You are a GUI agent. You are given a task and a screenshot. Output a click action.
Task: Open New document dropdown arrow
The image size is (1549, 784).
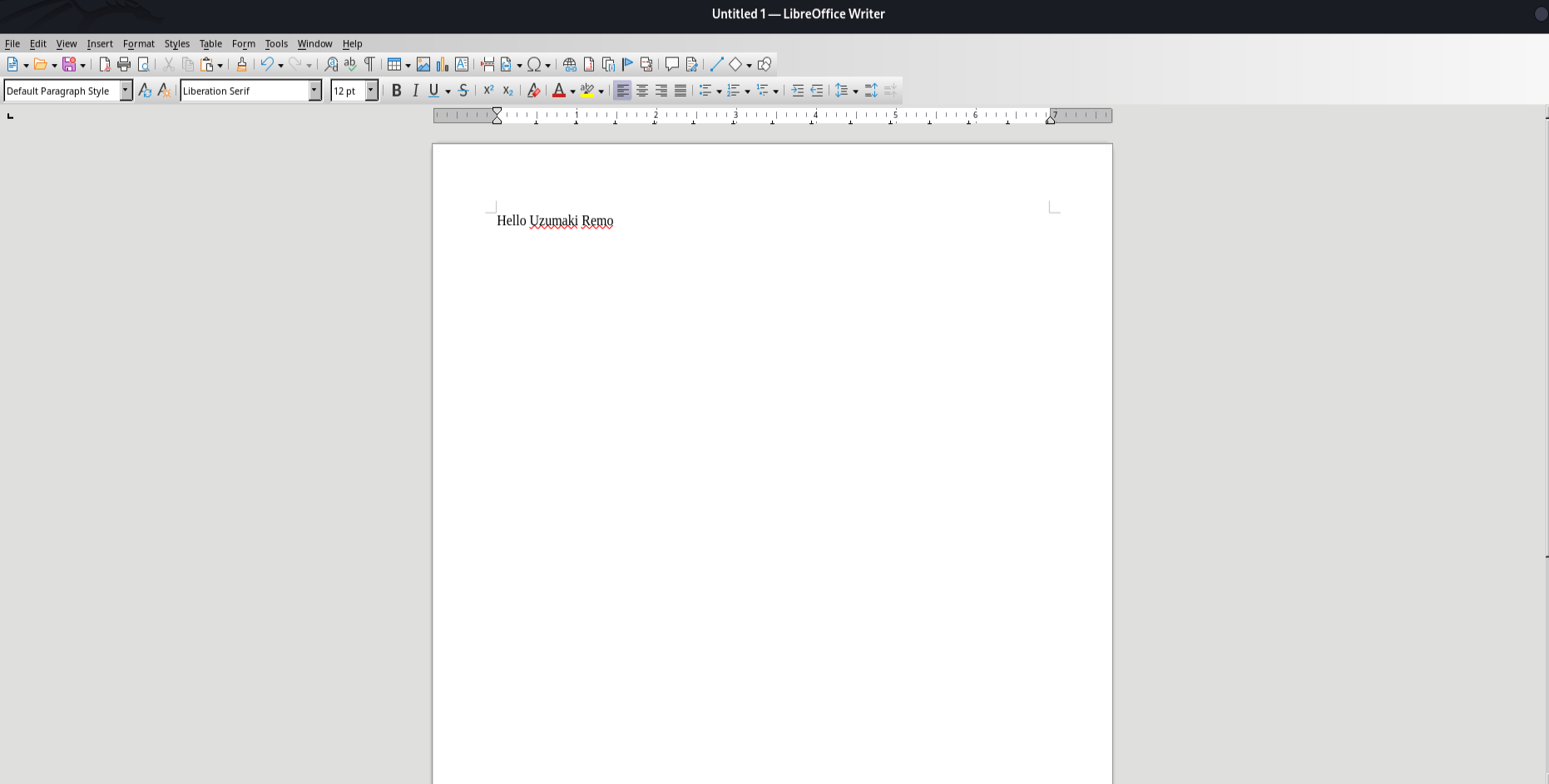26,65
